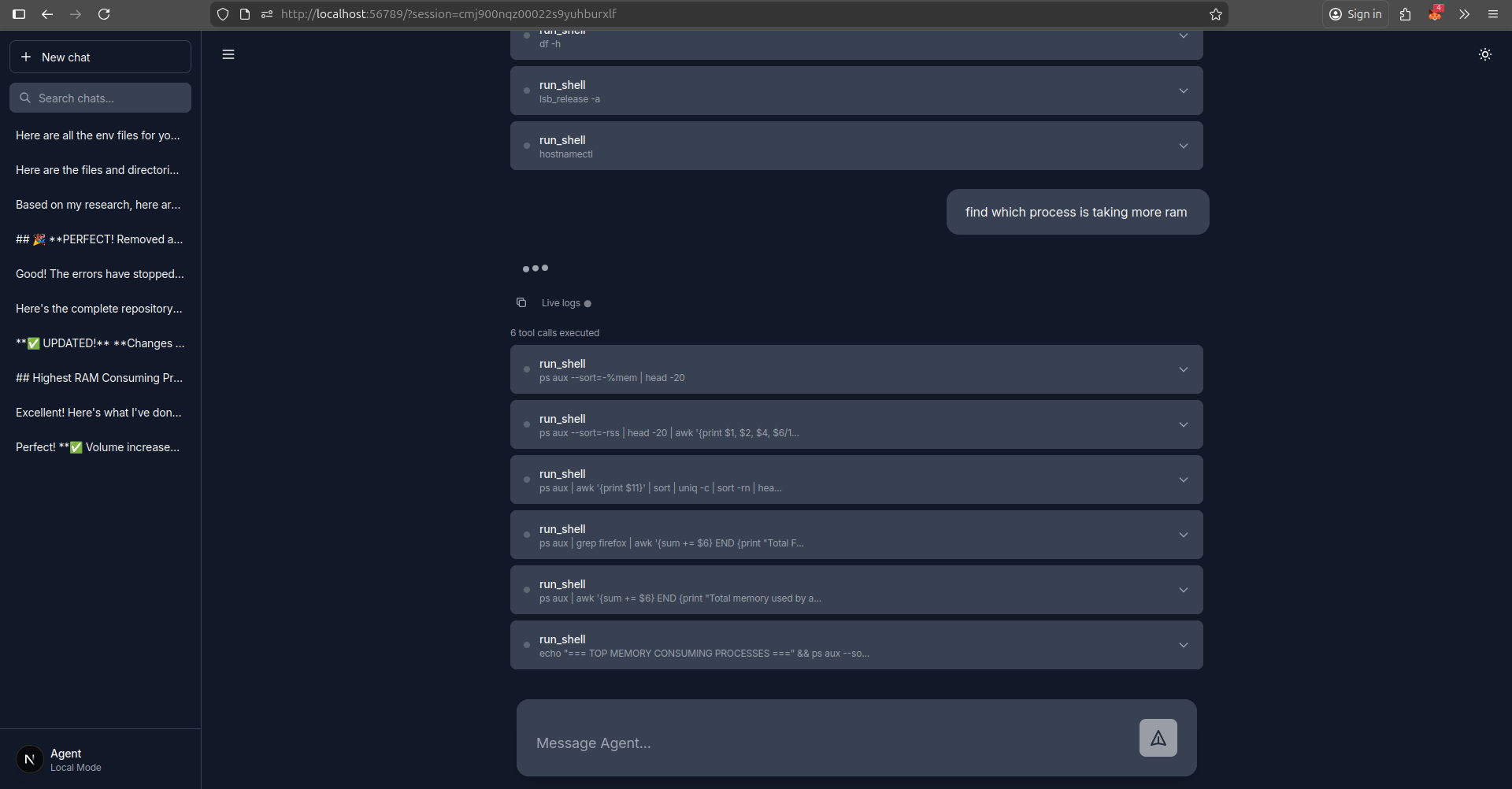Expand the lsb_release -a tool call details
This screenshot has height=789, width=1512.
point(1183,91)
